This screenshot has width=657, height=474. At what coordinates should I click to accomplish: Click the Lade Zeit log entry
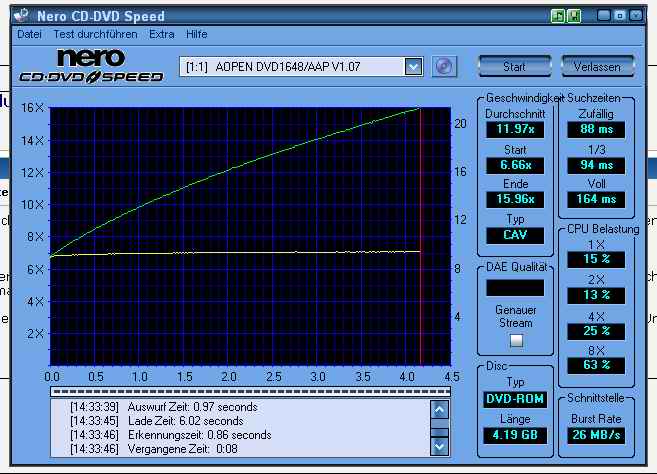pos(157,421)
